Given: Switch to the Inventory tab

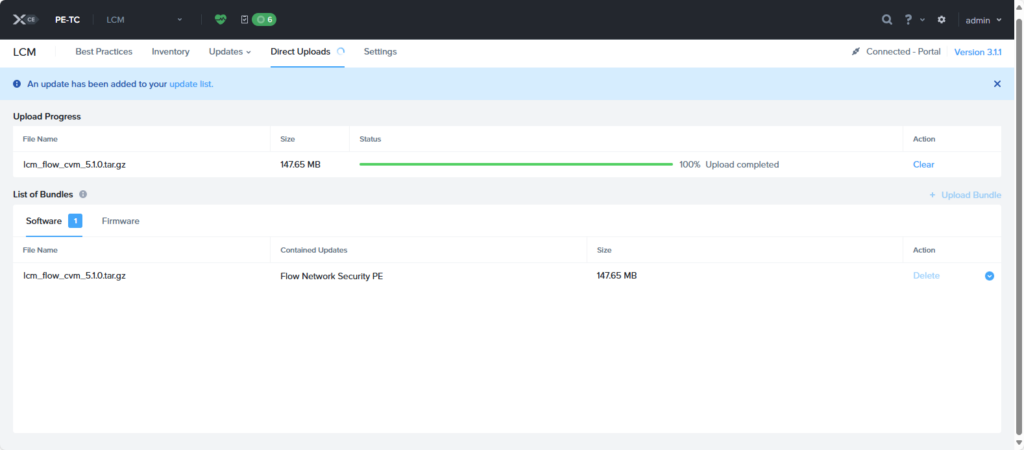Looking at the screenshot, I should pyautogui.click(x=170, y=52).
